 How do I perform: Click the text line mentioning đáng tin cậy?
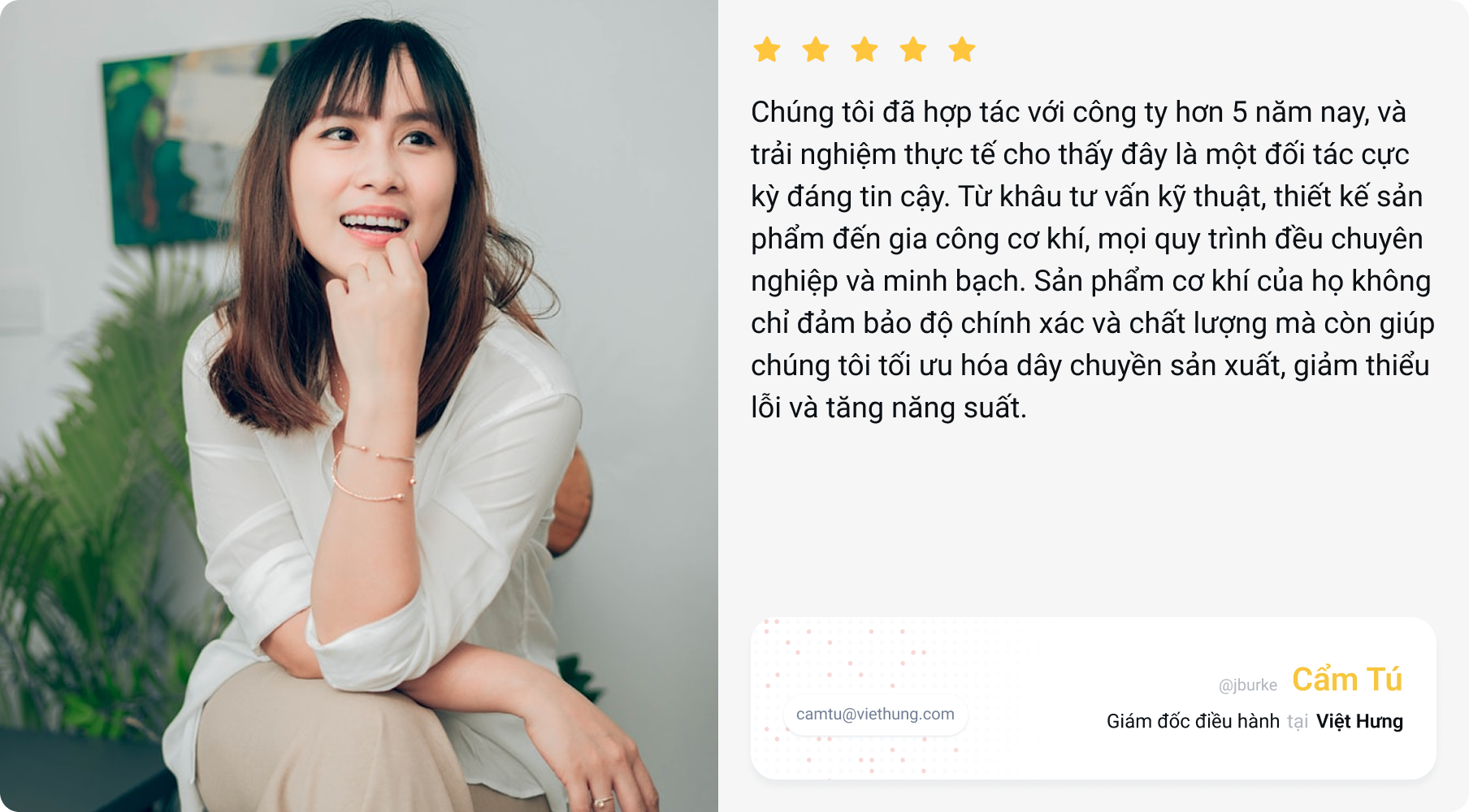pyautogui.click(x=1086, y=197)
